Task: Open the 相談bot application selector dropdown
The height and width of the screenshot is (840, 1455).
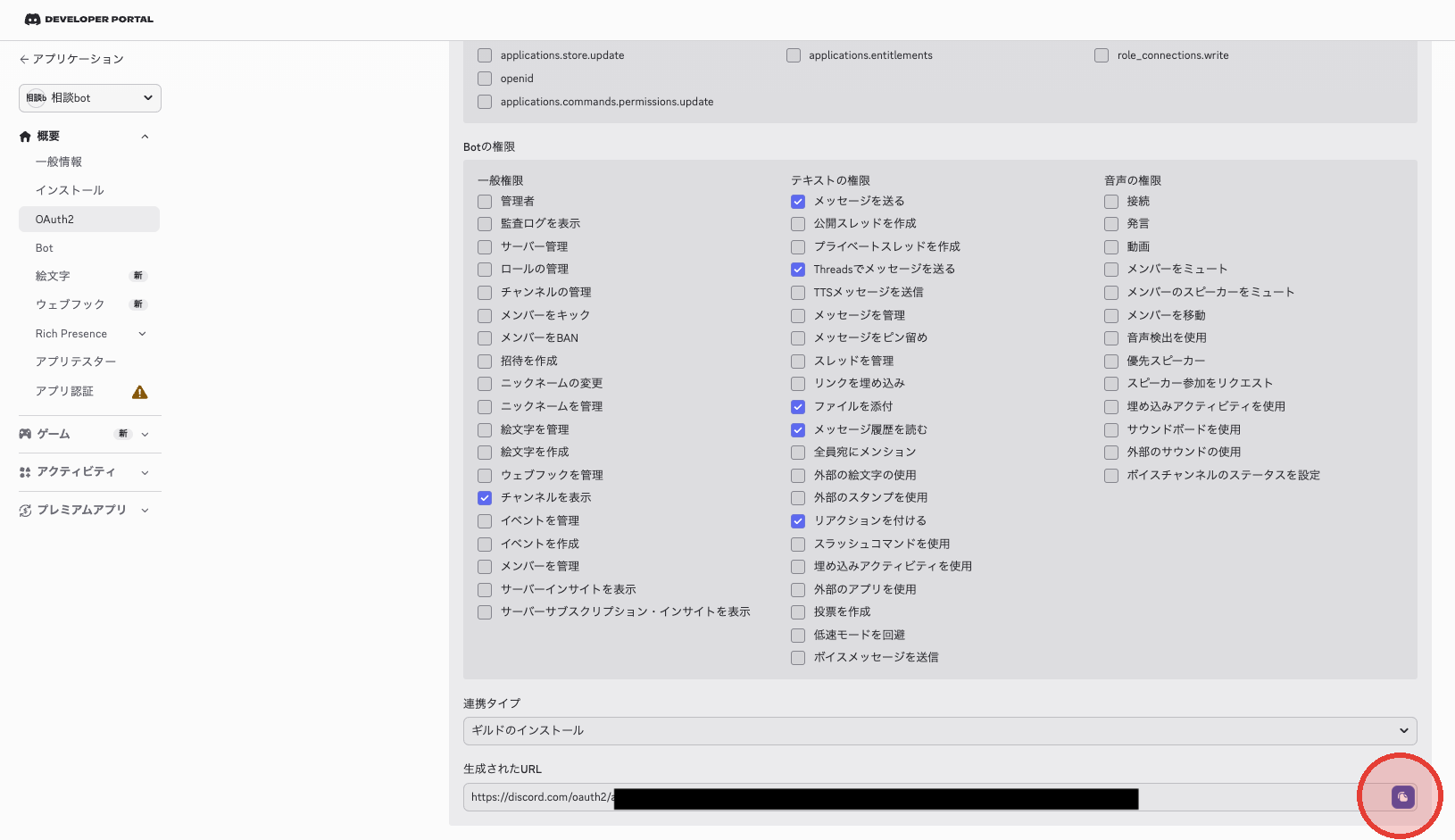Action: 90,98
